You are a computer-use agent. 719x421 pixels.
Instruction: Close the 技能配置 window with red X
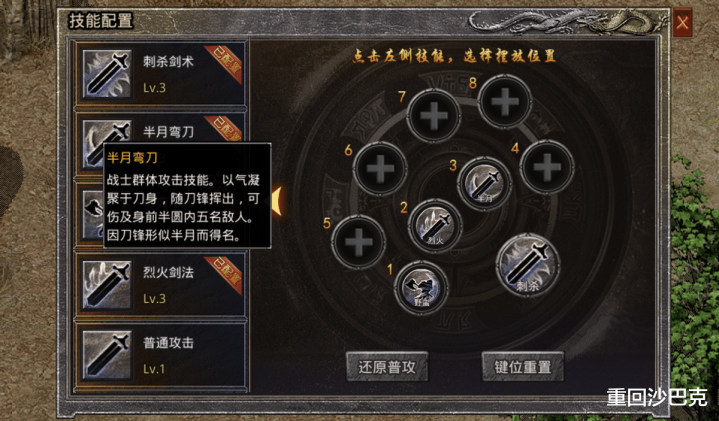pyautogui.click(x=682, y=22)
